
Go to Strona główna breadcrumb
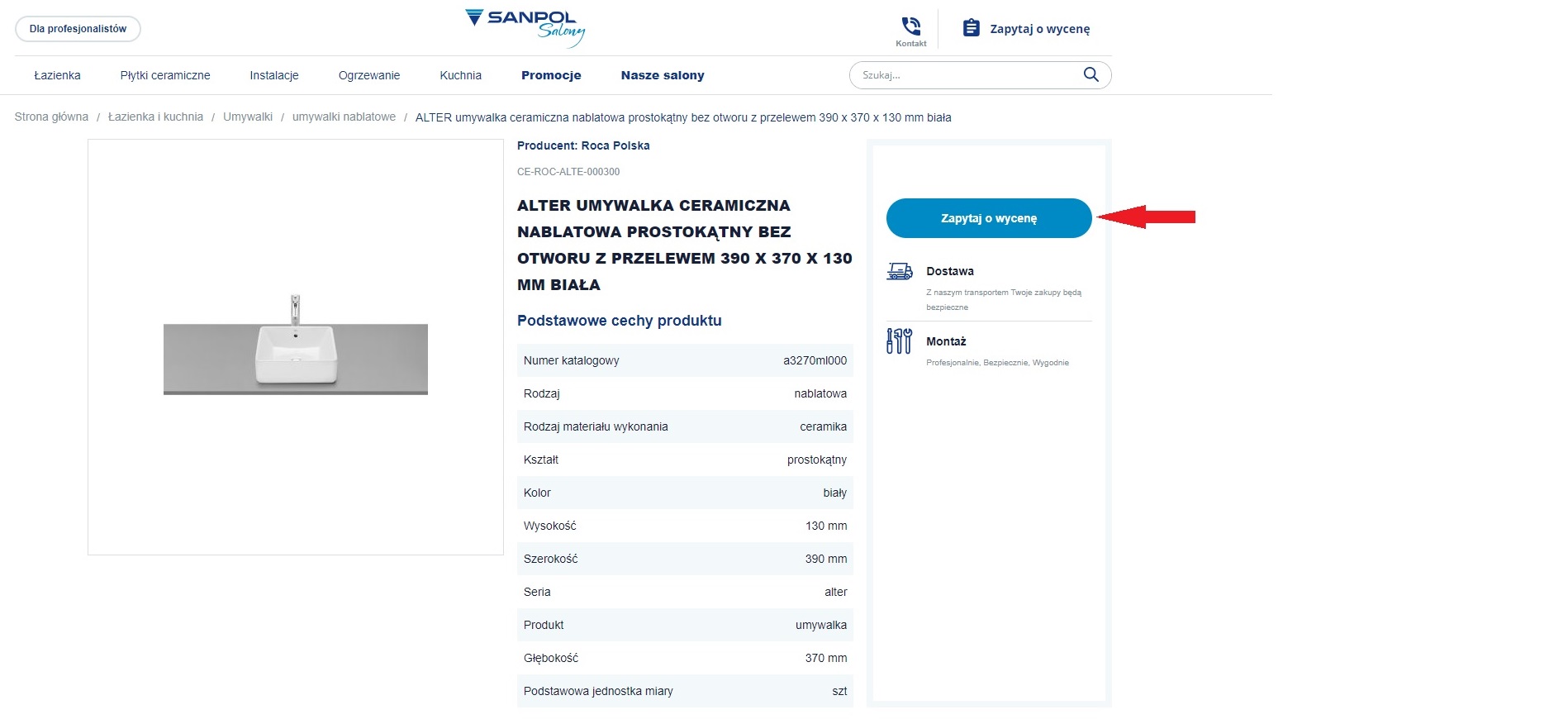(51, 117)
